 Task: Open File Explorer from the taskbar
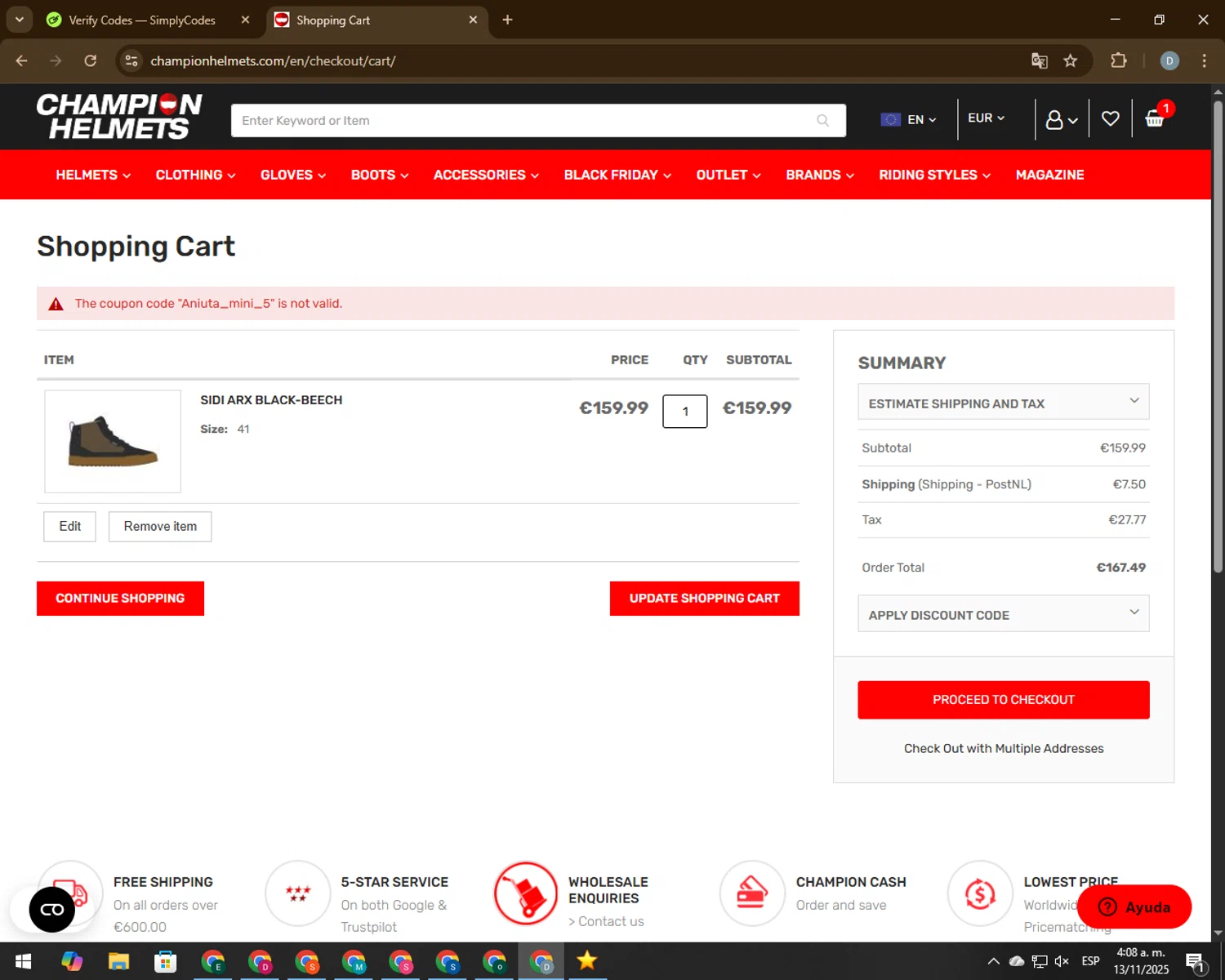click(119, 961)
